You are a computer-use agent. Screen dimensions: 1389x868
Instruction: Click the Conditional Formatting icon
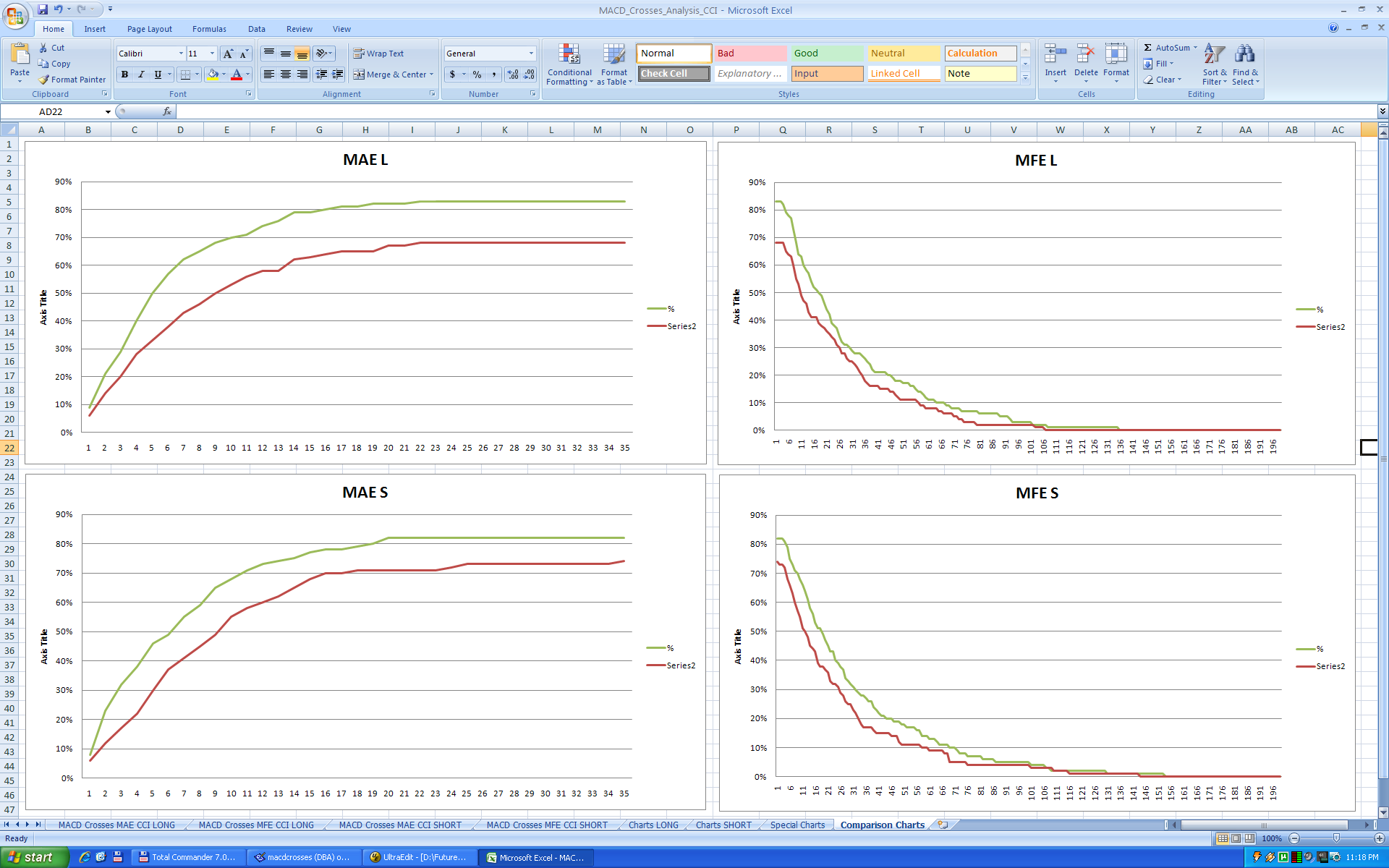569,56
